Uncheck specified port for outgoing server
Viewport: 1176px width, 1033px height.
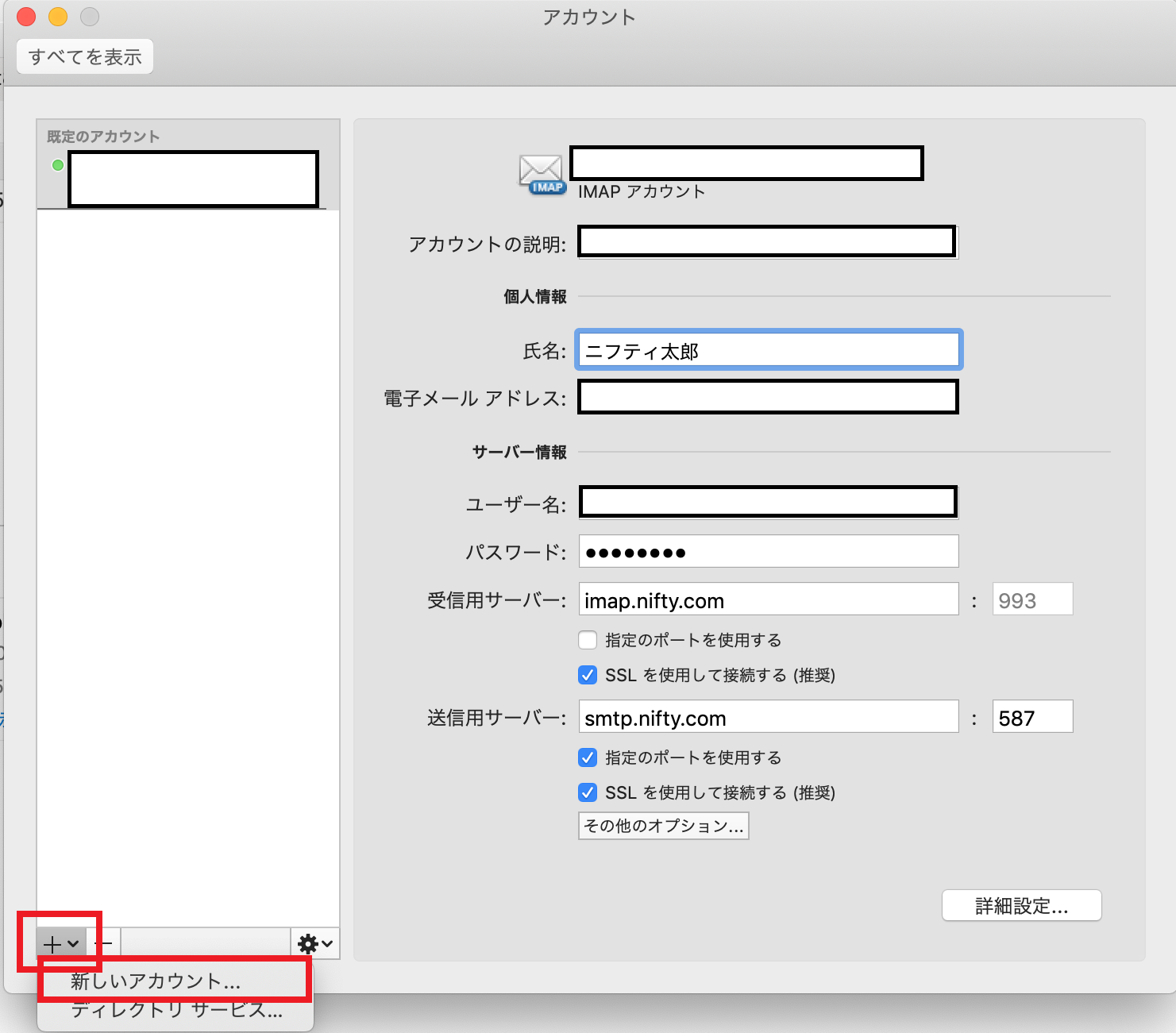pos(588,757)
